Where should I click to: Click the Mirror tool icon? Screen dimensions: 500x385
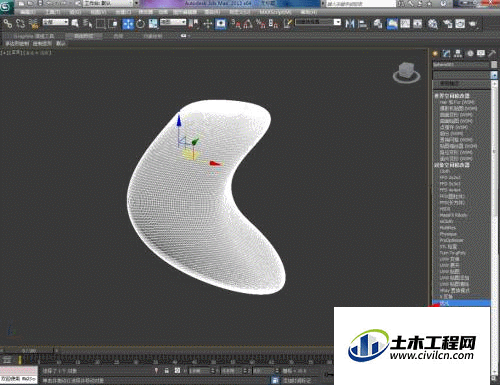[350, 24]
